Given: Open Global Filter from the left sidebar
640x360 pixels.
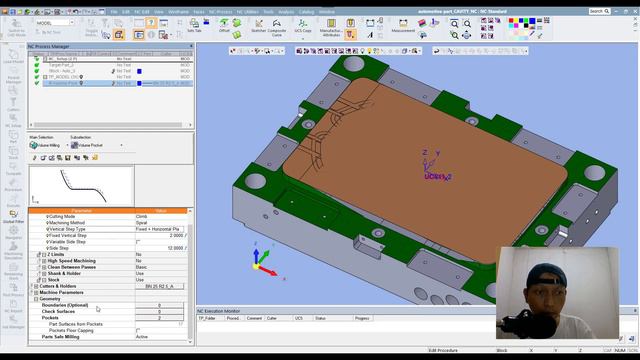Looking at the screenshot, I should 13,217.
